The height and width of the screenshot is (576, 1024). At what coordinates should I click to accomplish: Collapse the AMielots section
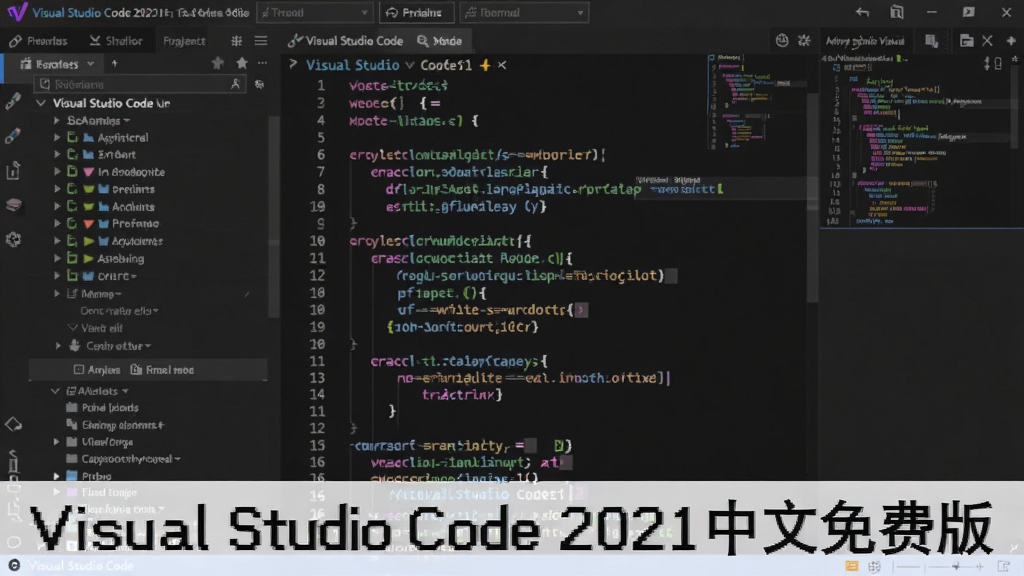click(56, 391)
